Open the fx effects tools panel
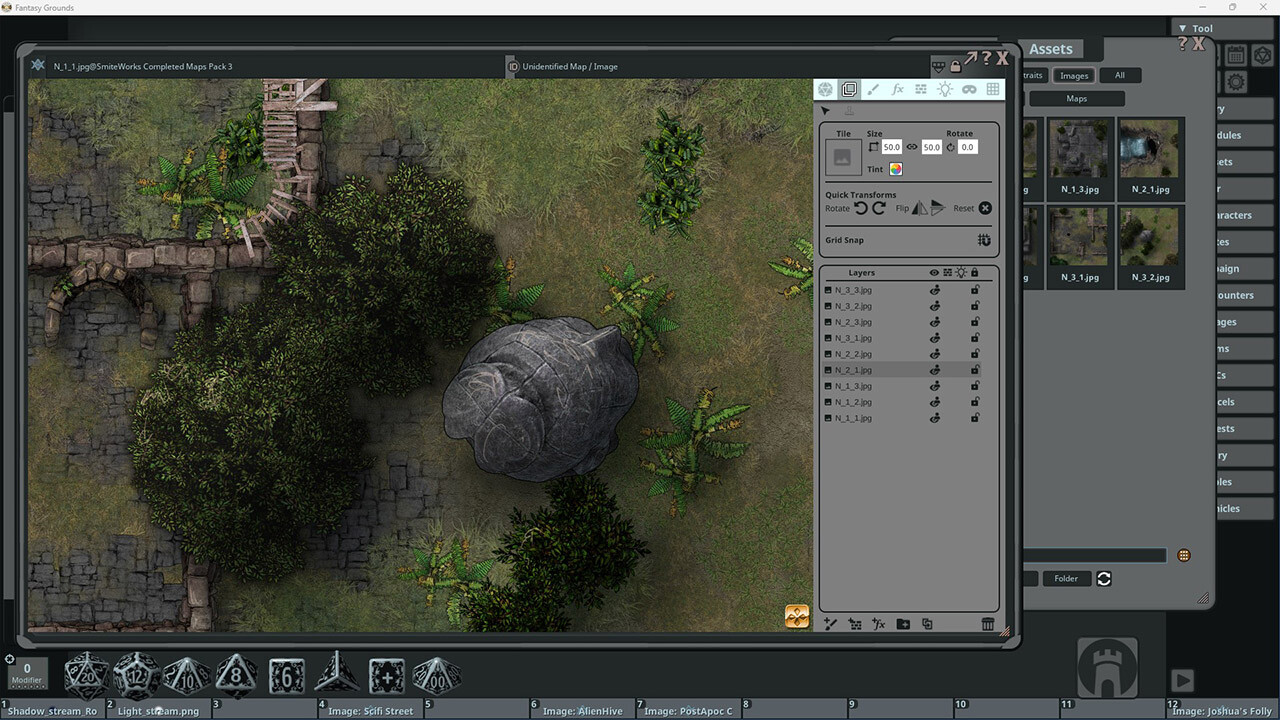The width and height of the screenshot is (1280, 720). [898, 89]
